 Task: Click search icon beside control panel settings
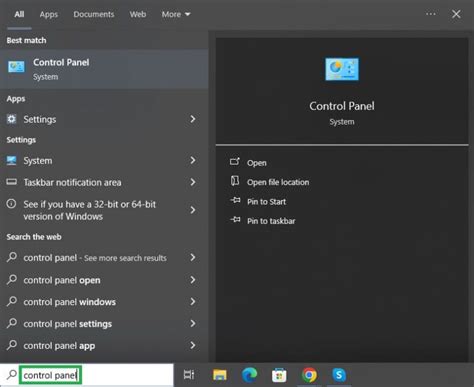pyautogui.click(x=12, y=323)
